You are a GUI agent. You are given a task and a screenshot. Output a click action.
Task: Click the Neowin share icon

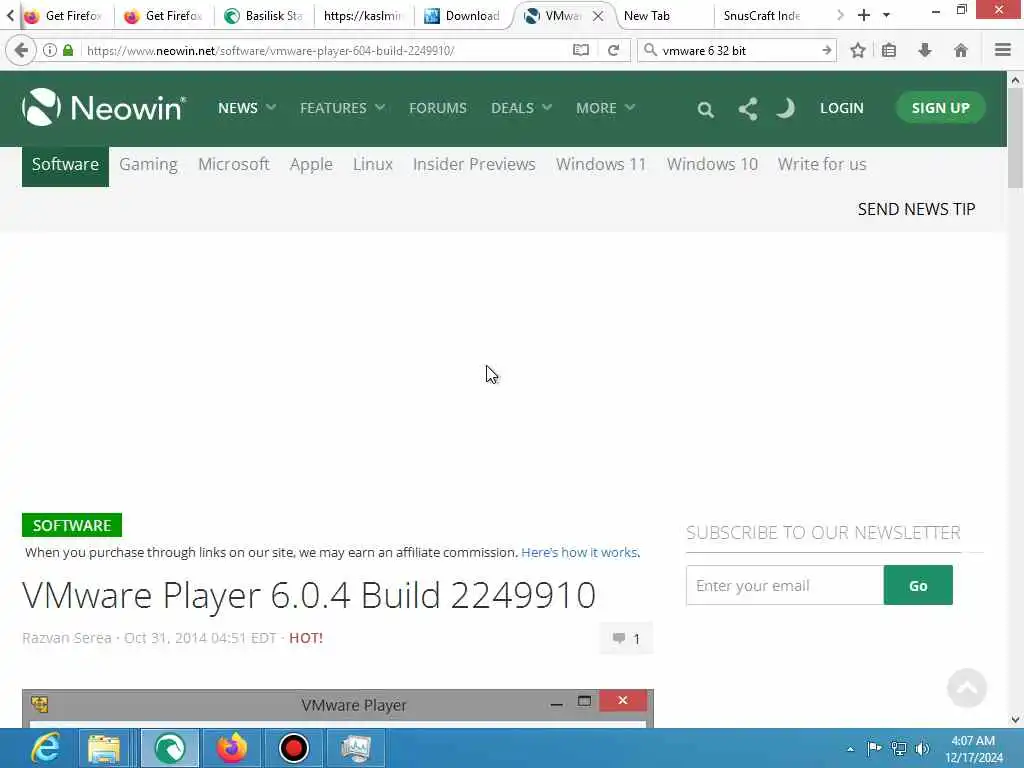pos(748,108)
